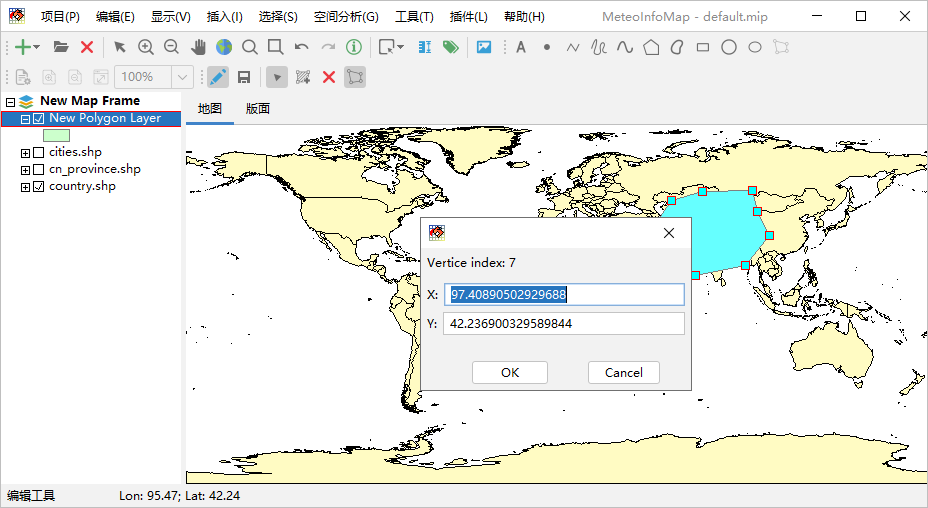Screen dimensions: 928x508
Task: Toggle the pencil edit mode icon
Action: (x=217, y=77)
